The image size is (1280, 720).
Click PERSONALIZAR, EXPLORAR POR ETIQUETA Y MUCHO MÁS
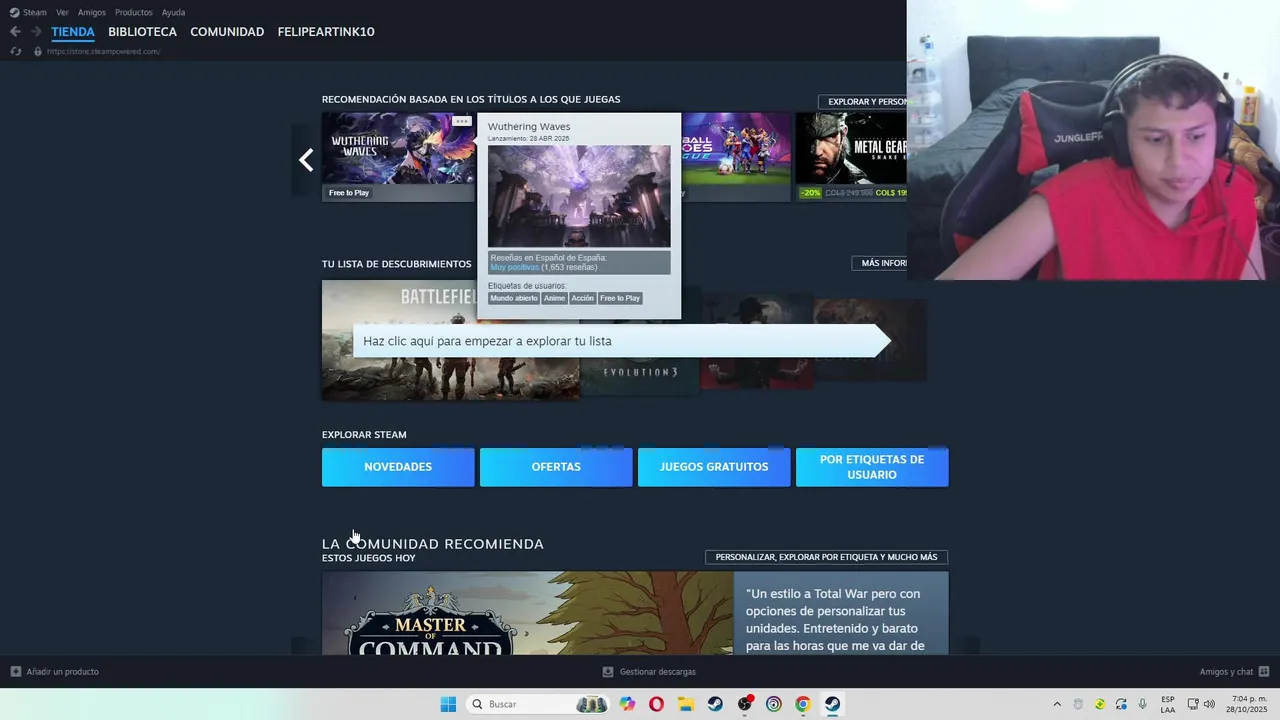point(826,557)
